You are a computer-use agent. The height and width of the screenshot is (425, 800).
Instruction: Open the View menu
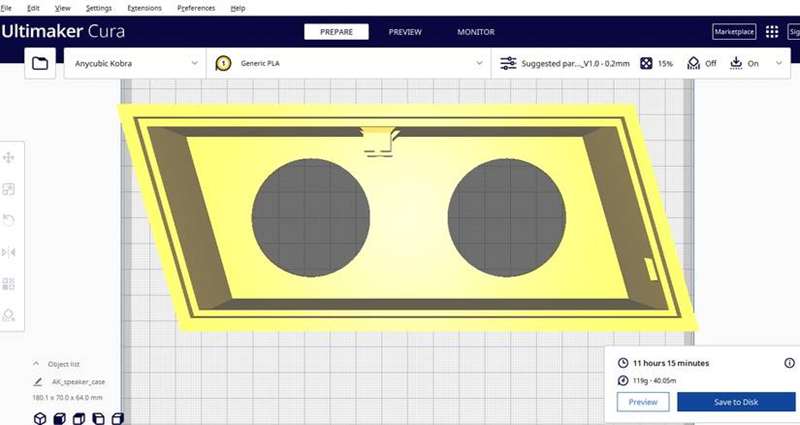[63, 8]
